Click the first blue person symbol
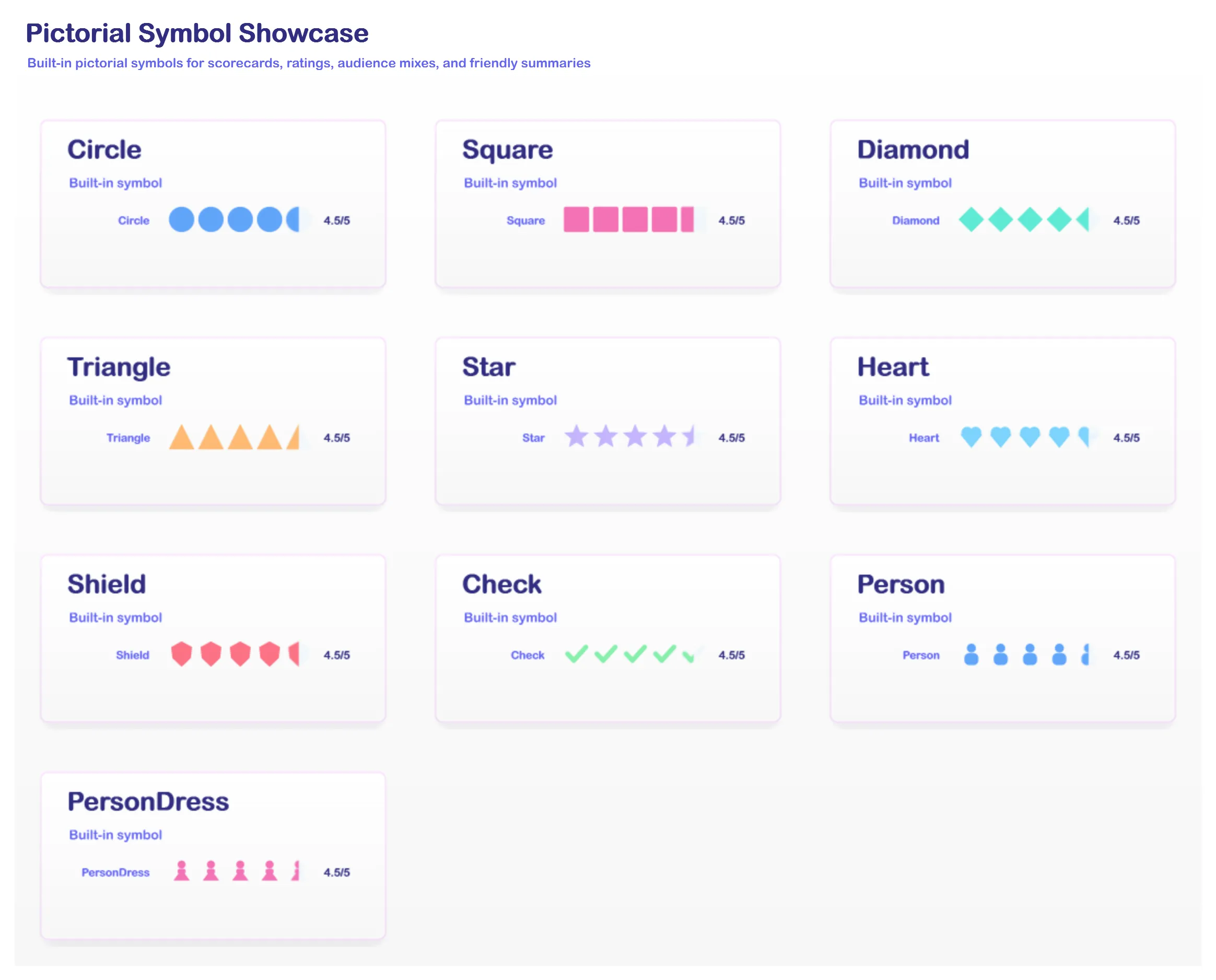This screenshot has width=1216, height=980. coord(971,654)
